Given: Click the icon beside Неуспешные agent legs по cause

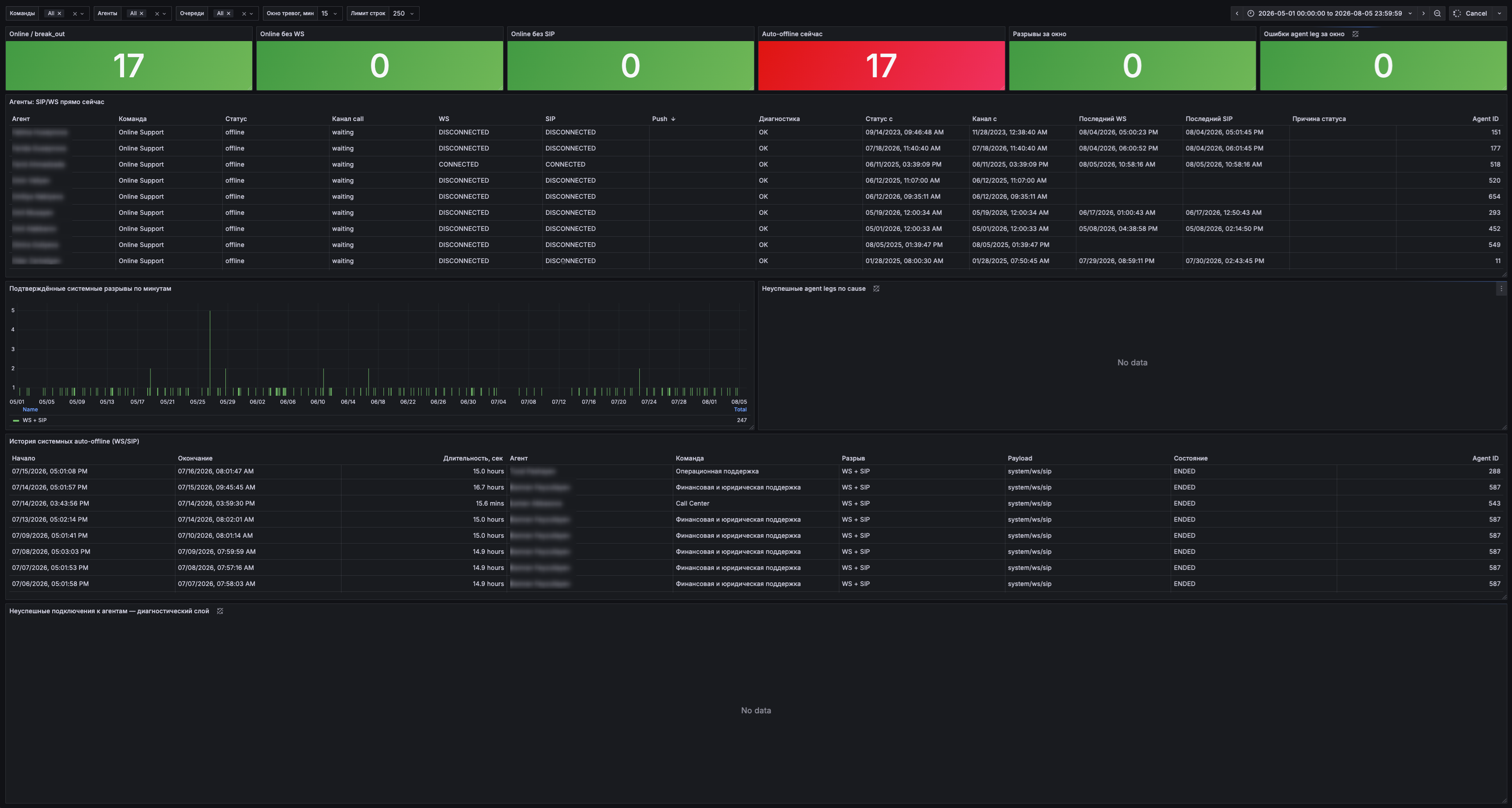Looking at the screenshot, I should click(876, 289).
